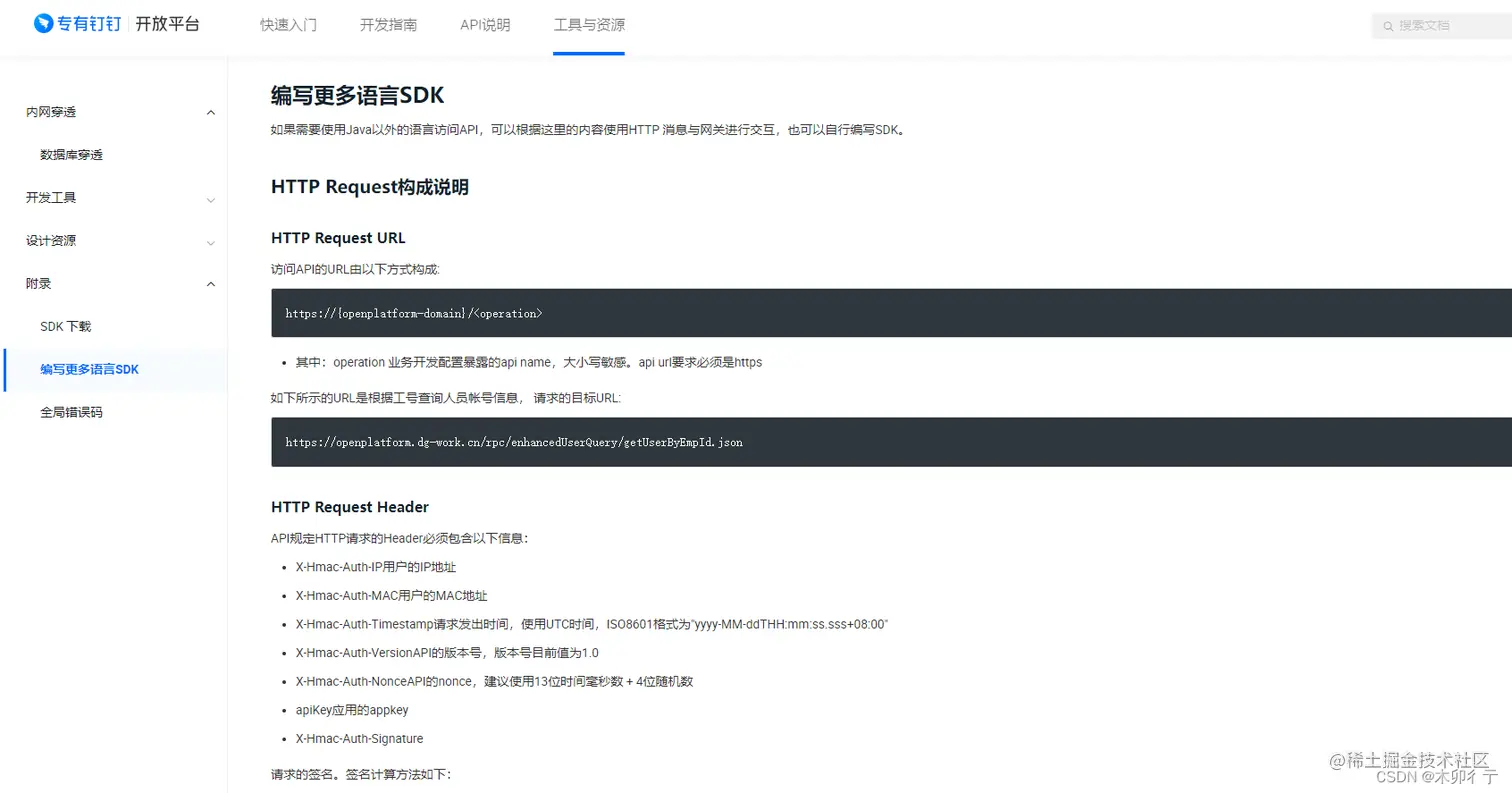The height and width of the screenshot is (793, 1512).
Task: Click the search magnifier icon
Action: 1387,25
